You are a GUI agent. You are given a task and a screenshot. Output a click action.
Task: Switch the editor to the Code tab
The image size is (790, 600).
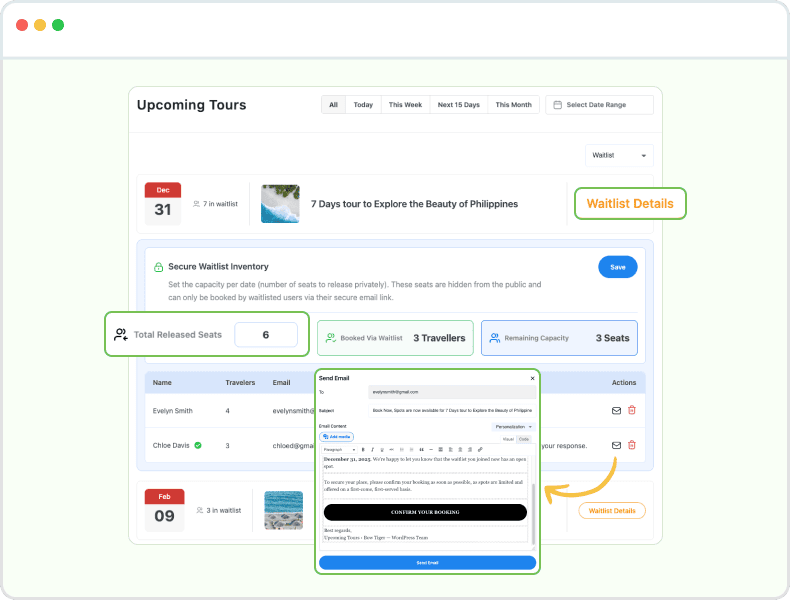524,439
